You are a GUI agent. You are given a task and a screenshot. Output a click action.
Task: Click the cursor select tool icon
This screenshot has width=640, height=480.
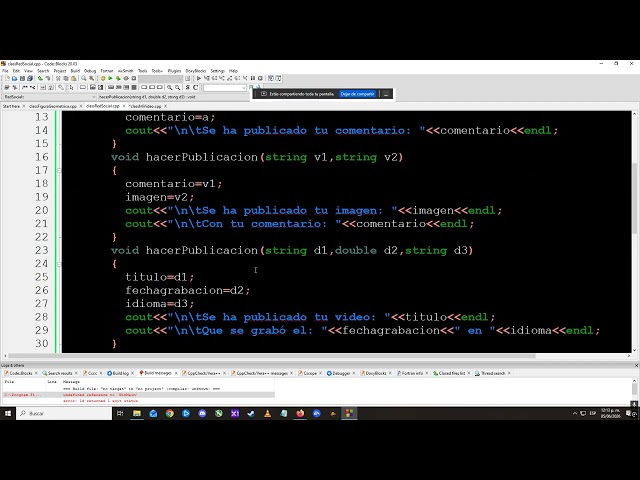coord(72,87)
